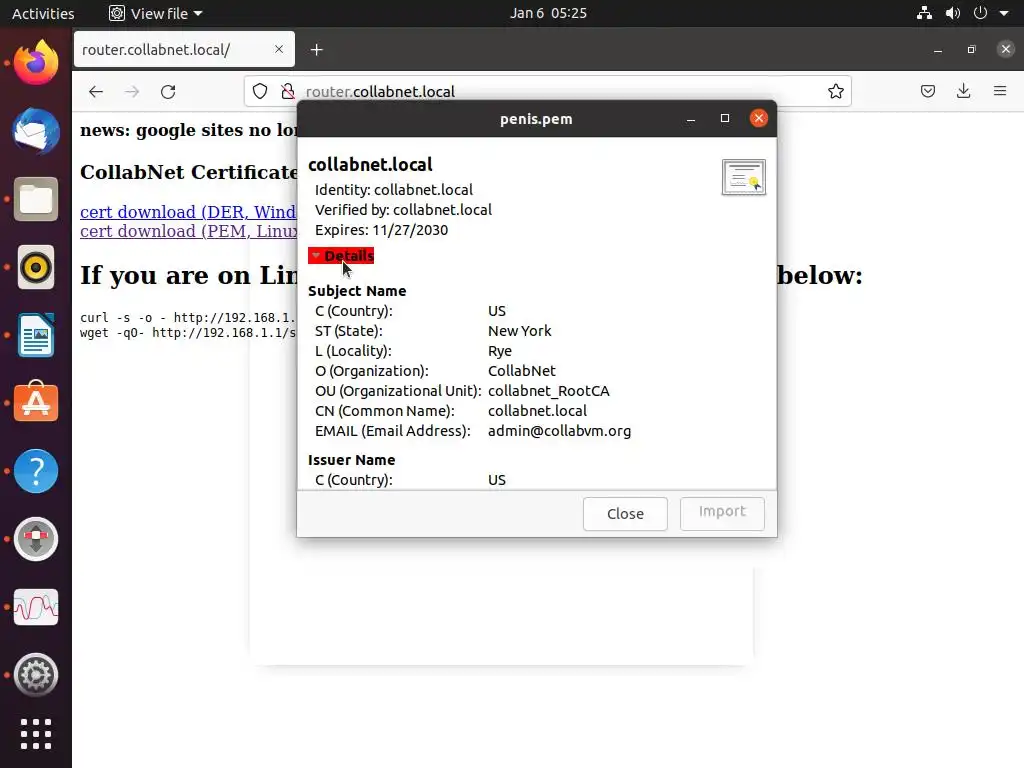Focus the Firefox address bar
Image resolution: width=1024 pixels, height=768 pixels.
(547, 91)
